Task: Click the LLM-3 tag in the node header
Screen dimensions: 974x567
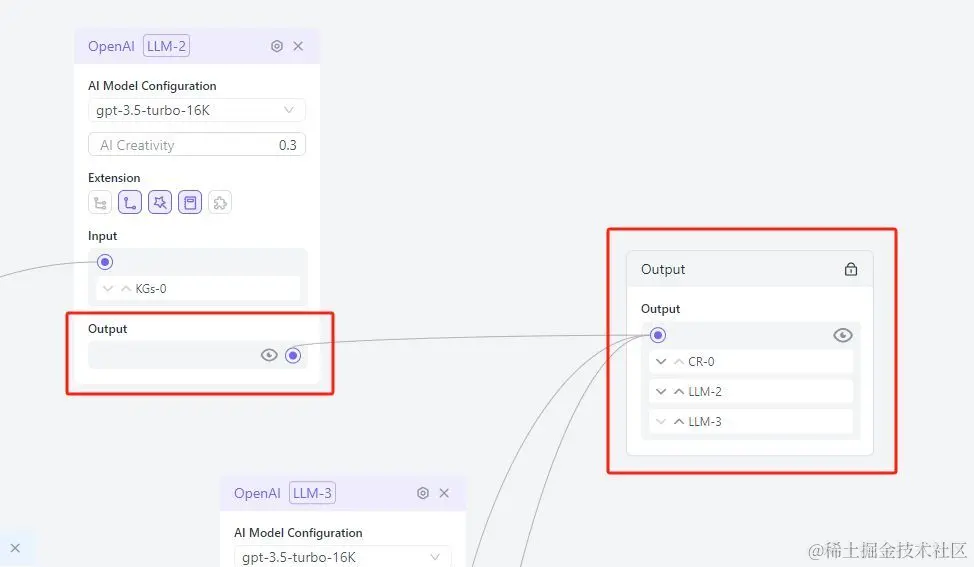Action: [312, 493]
